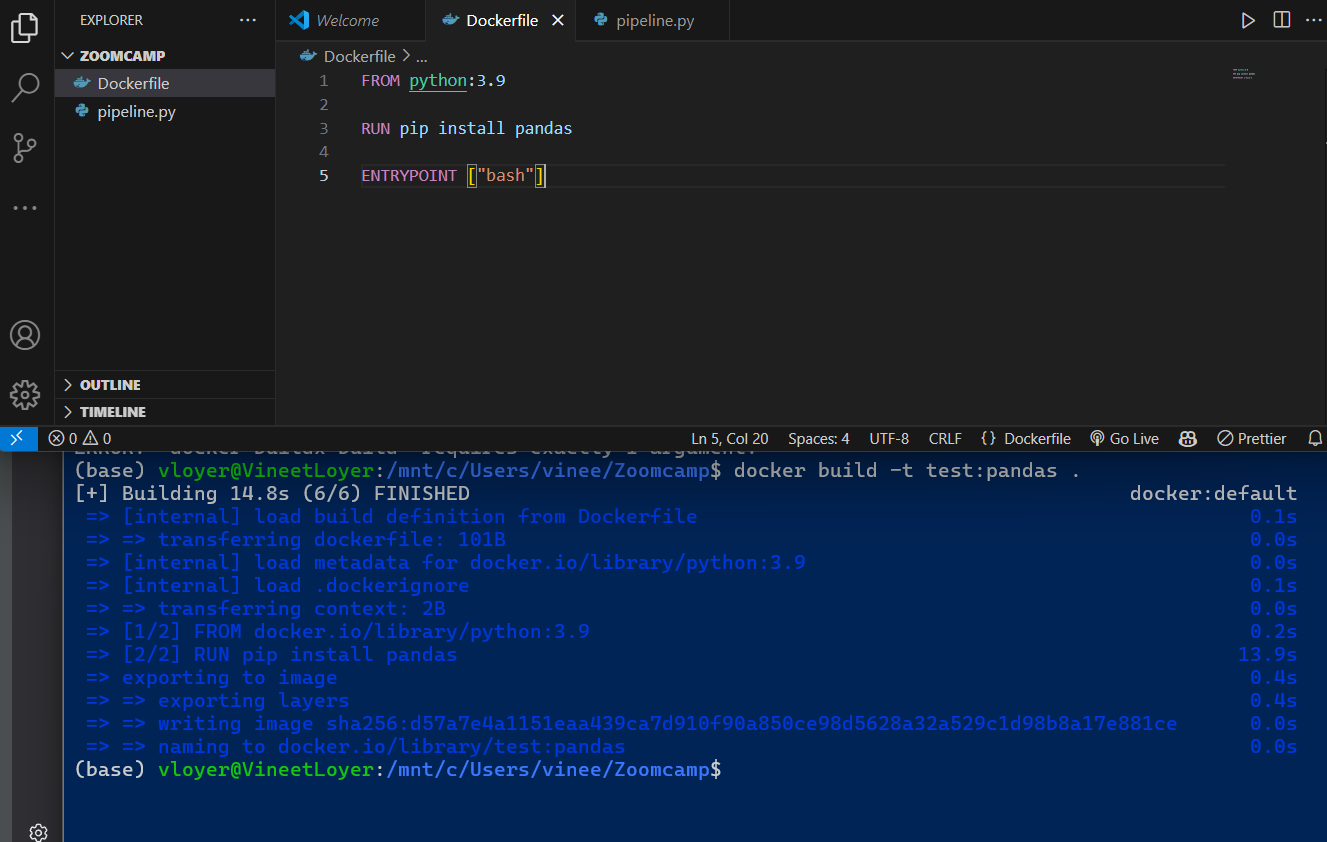Open the Source Control view

tap(25, 148)
